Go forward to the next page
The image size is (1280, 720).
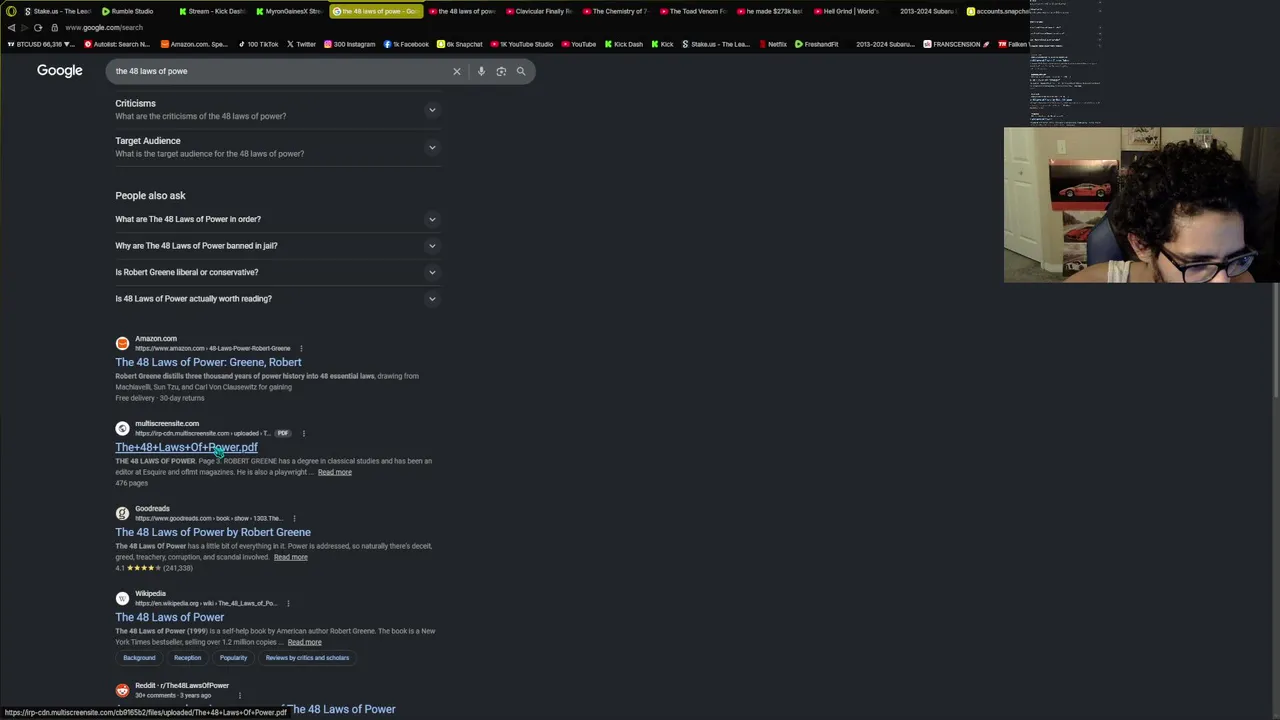point(24,28)
